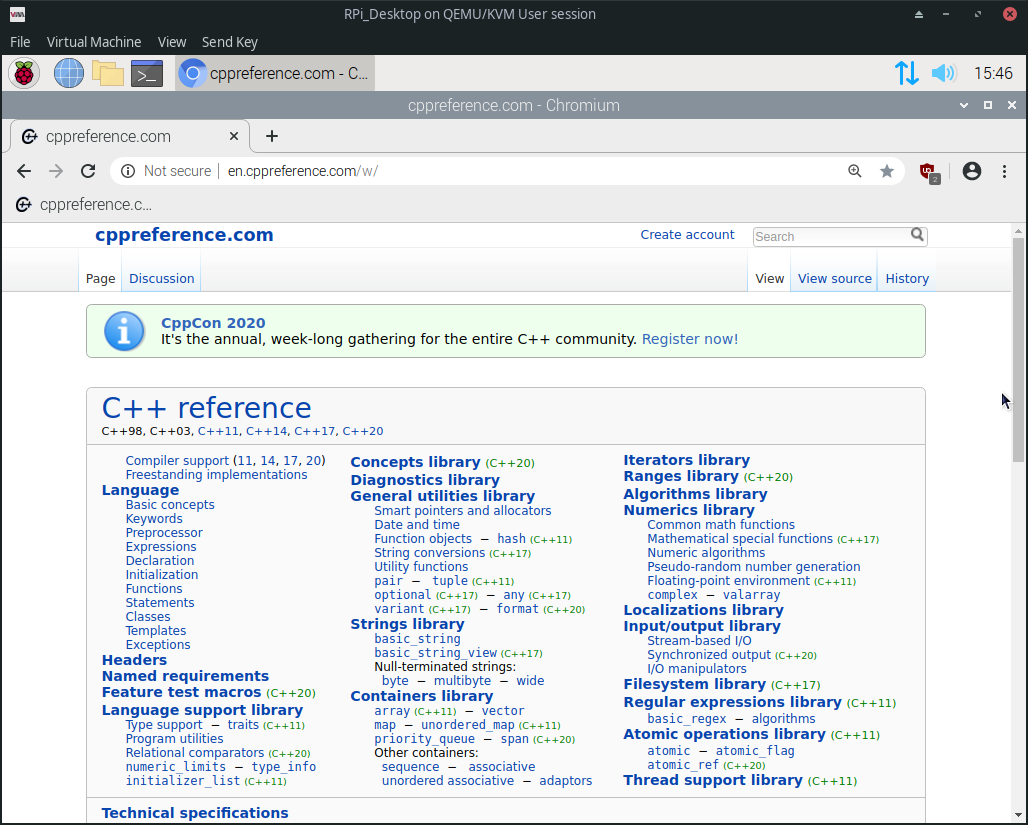
Task: Open the Named requirements link
Action: pos(185,676)
